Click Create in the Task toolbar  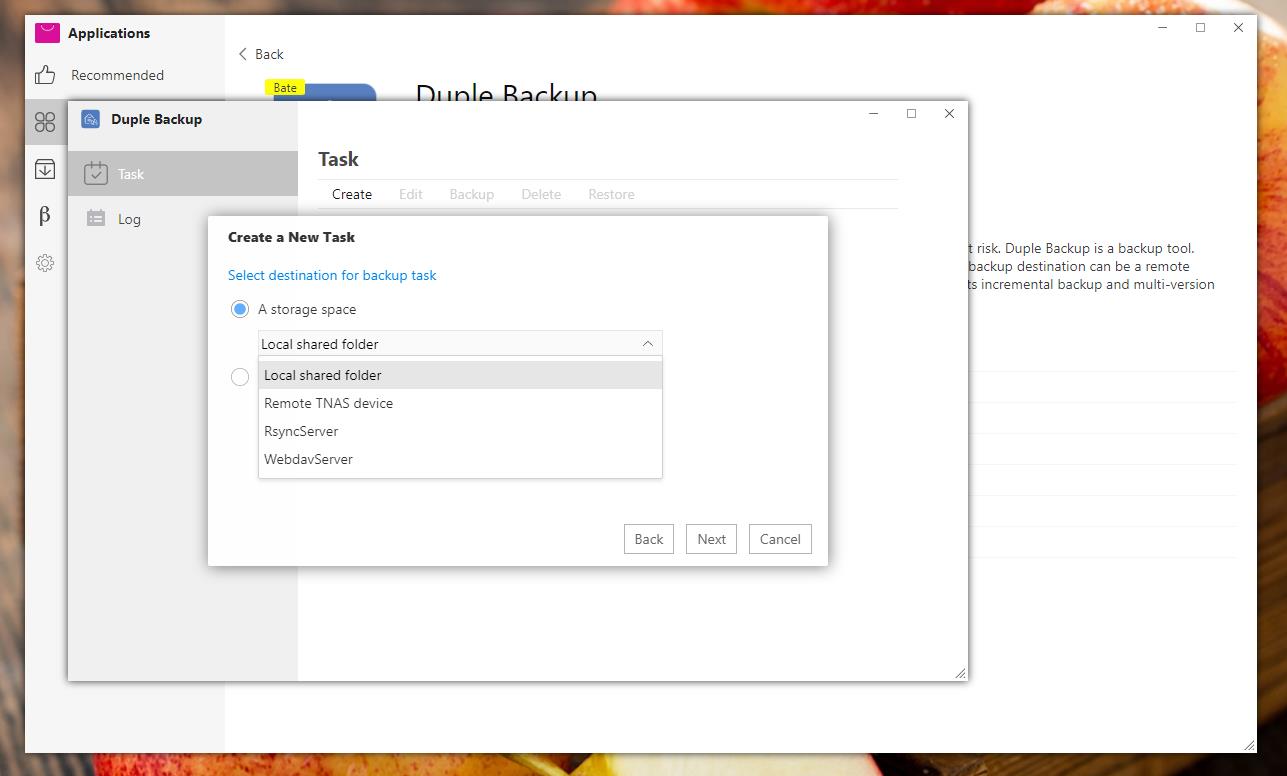coord(352,194)
